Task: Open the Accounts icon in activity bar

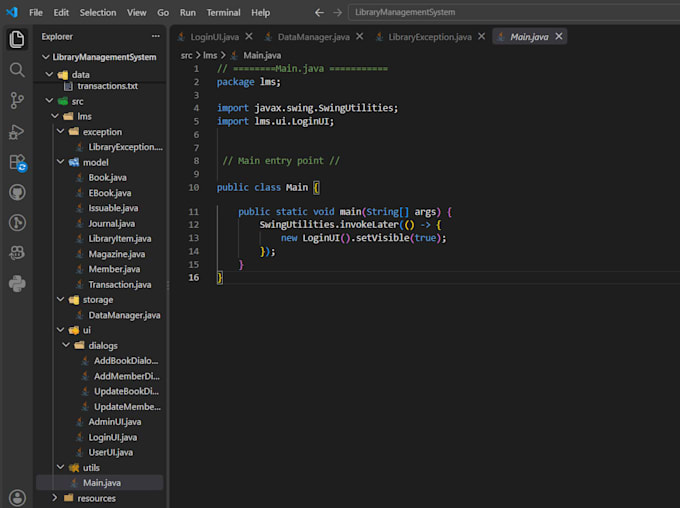Action: [17, 498]
